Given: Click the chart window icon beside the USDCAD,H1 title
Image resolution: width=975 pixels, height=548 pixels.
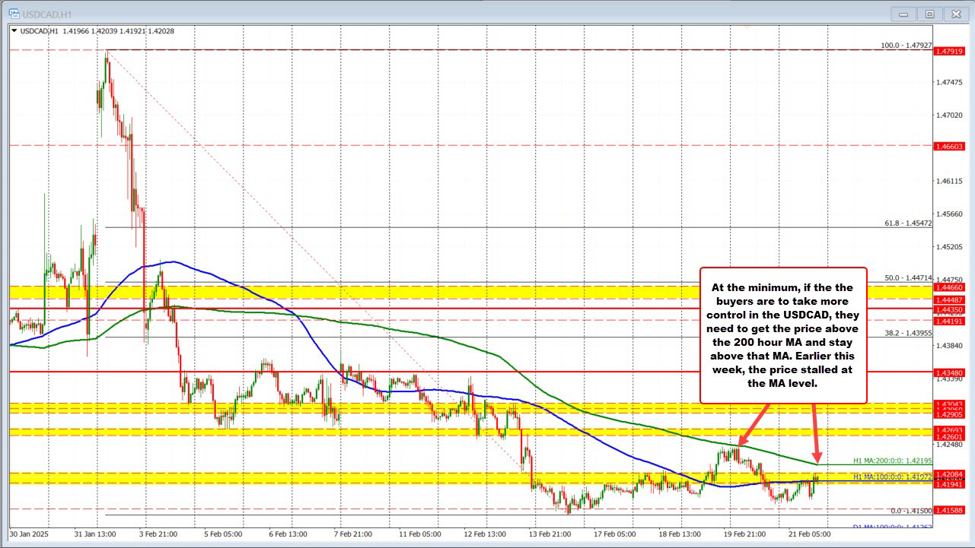Looking at the screenshot, I should (x=13, y=12).
